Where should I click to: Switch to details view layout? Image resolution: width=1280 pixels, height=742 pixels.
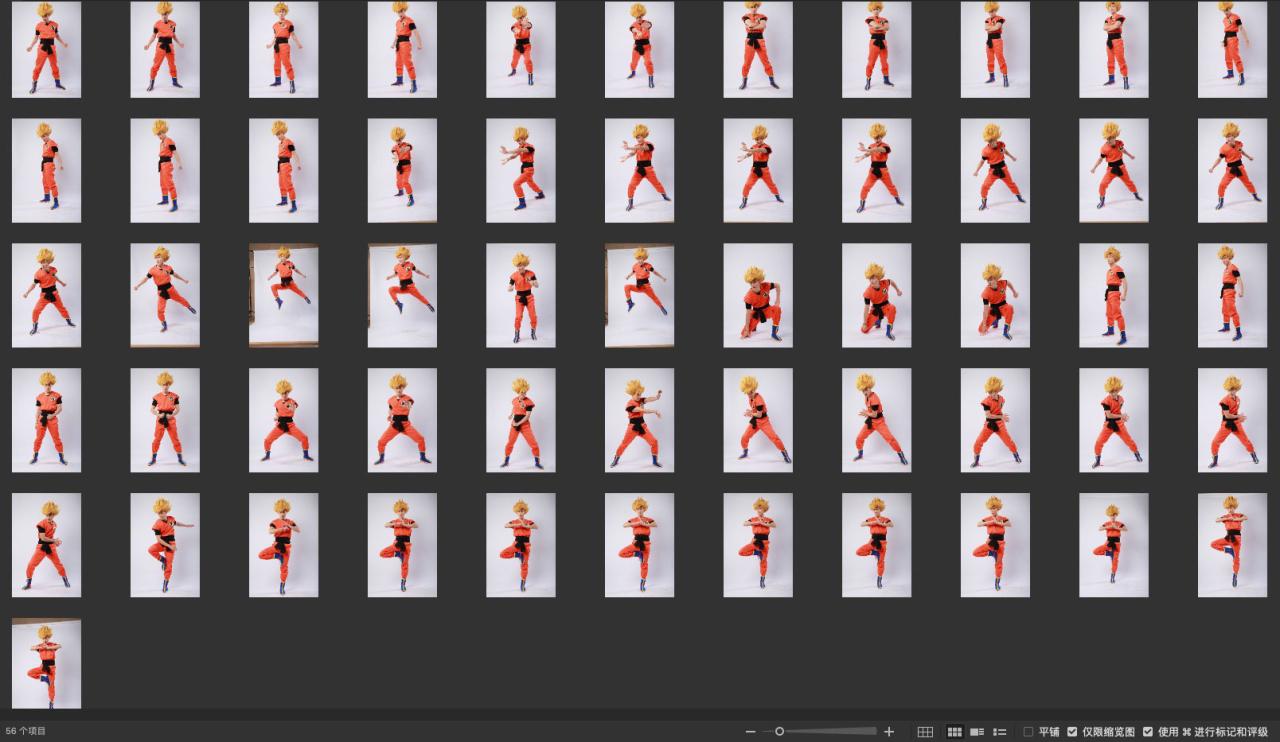[x=977, y=732]
